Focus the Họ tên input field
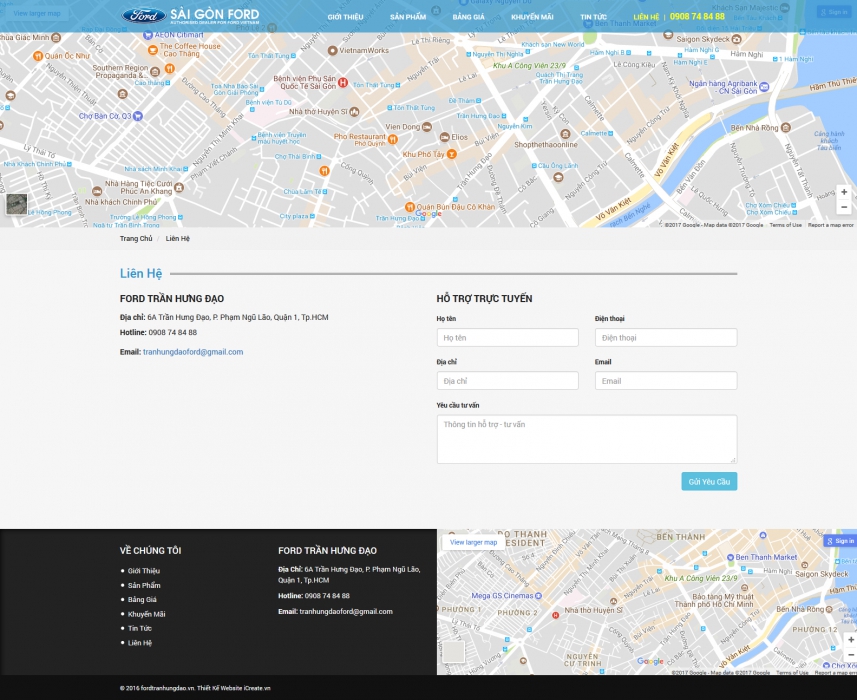Viewport: 857px width, 700px height. tap(507, 338)
